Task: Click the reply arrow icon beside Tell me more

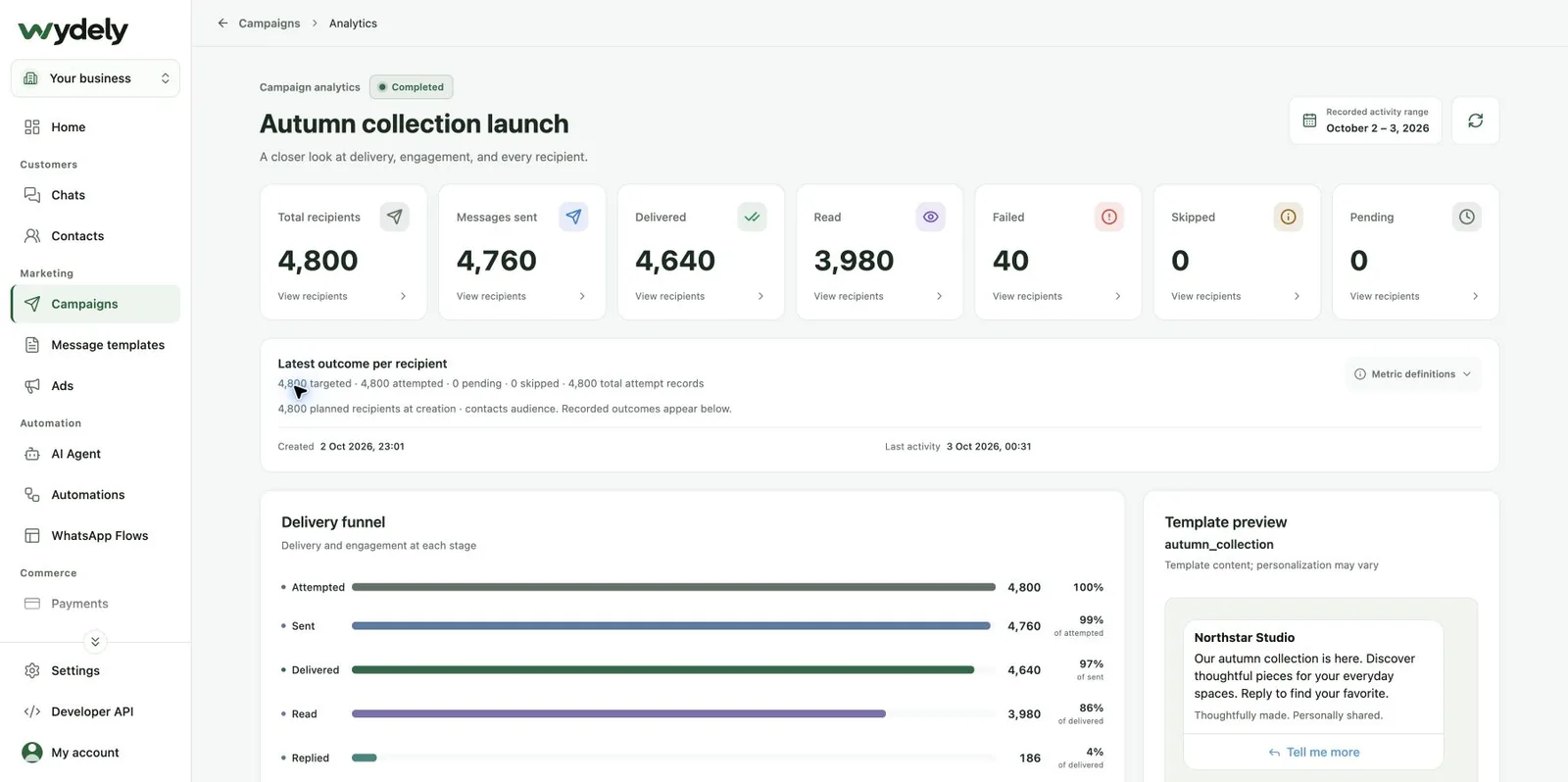Action: (x=1274, y=753)
